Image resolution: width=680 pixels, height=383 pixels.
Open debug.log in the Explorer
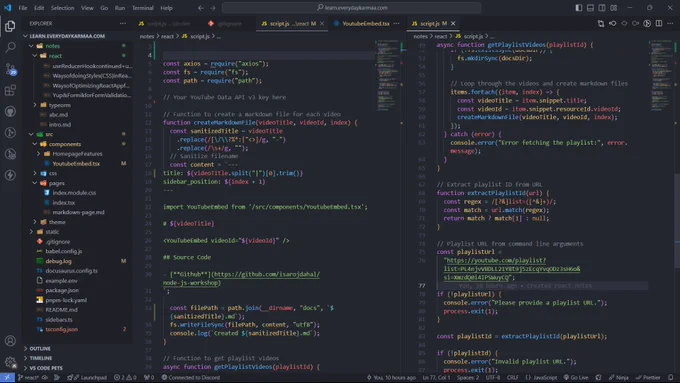point(58,261)
